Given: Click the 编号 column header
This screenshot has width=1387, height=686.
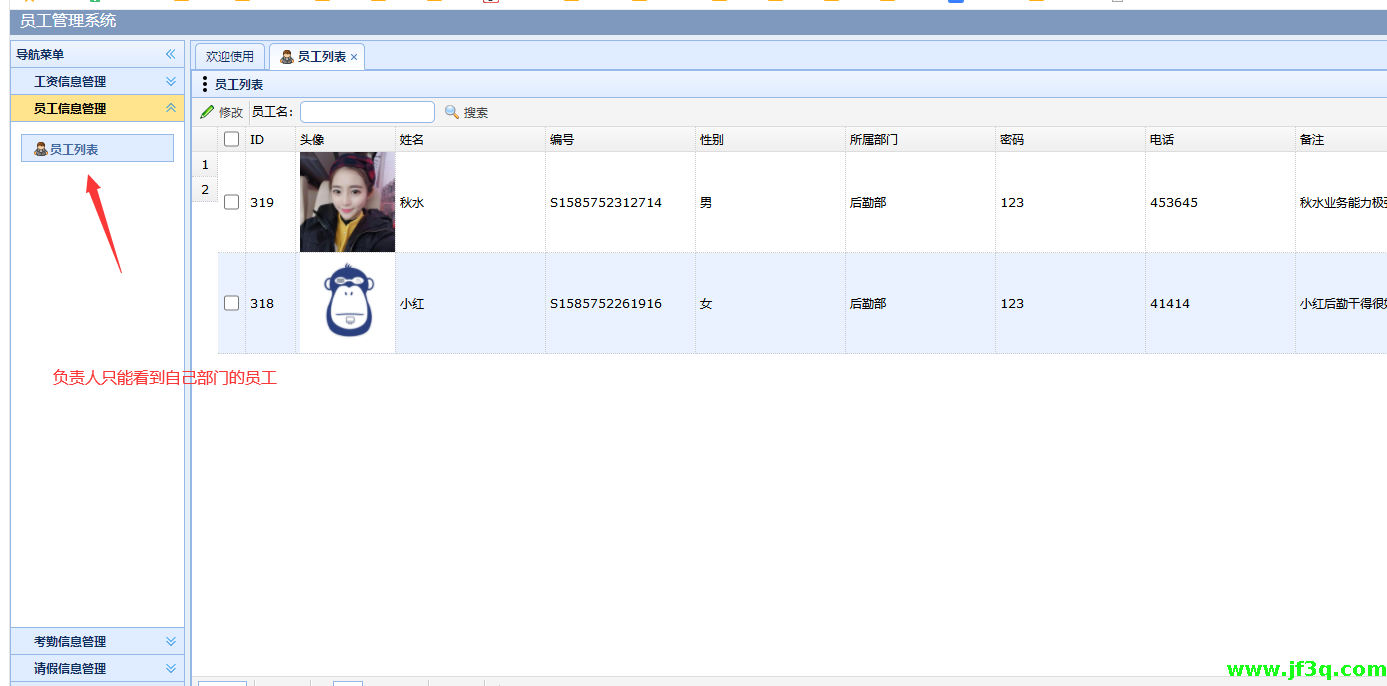Looking at the screenshot, I should point(562,140).
